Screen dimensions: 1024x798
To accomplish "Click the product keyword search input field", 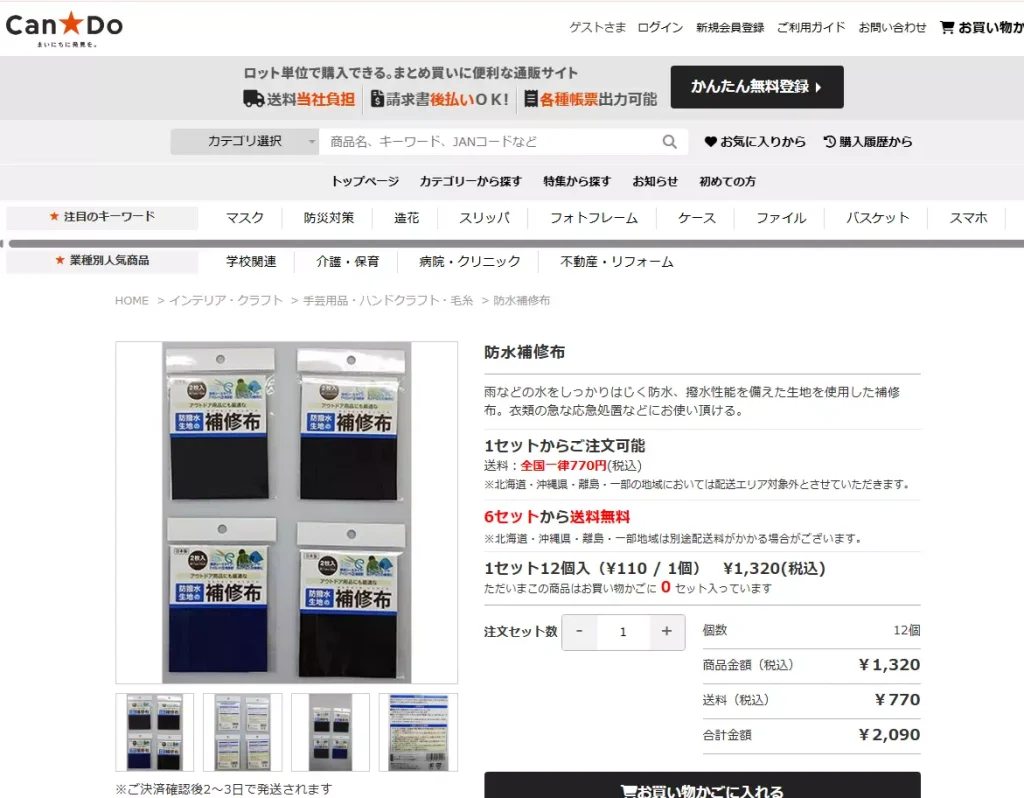I will point(480,142).
